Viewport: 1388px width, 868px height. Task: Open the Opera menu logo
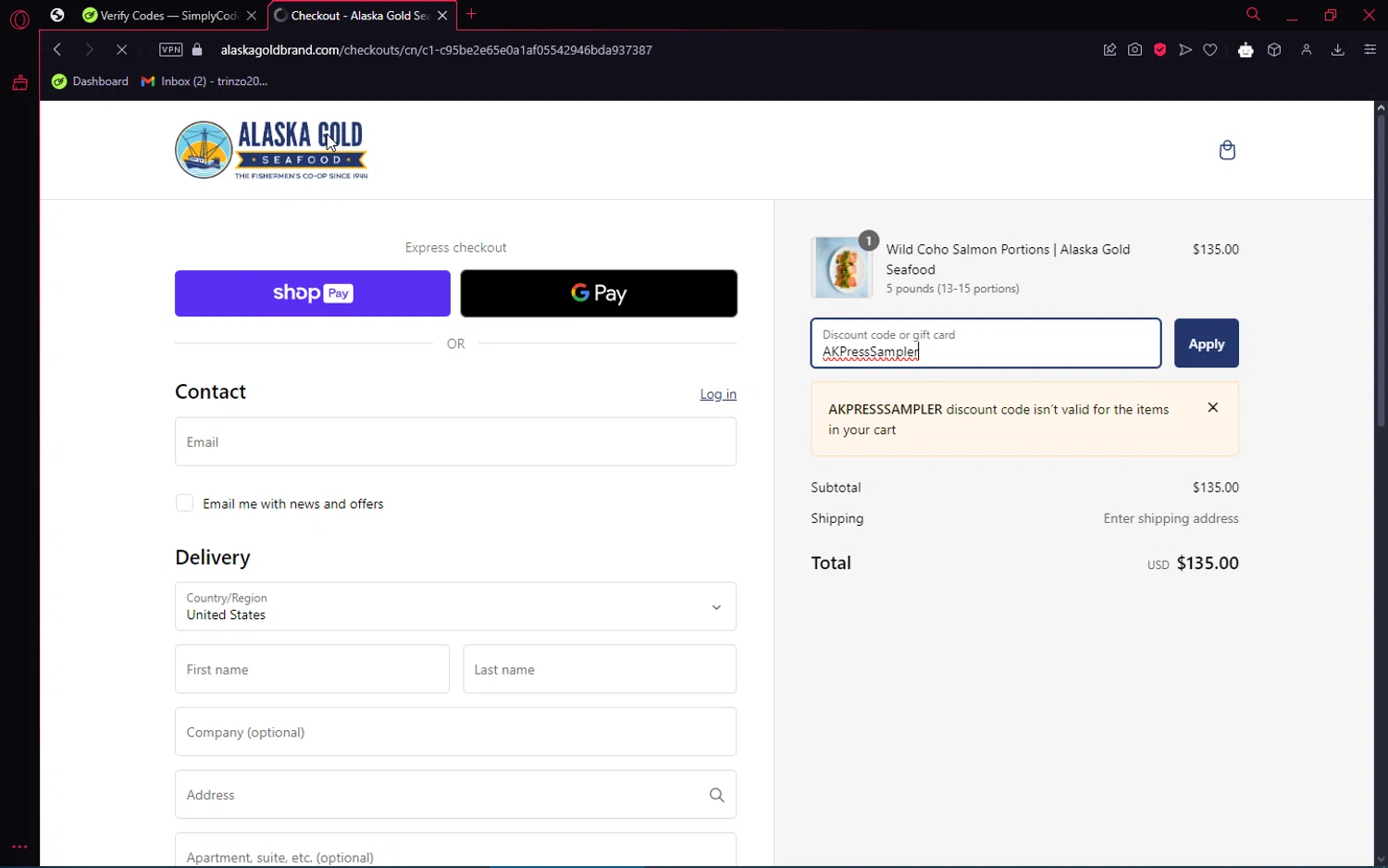[x=19, y=19]
